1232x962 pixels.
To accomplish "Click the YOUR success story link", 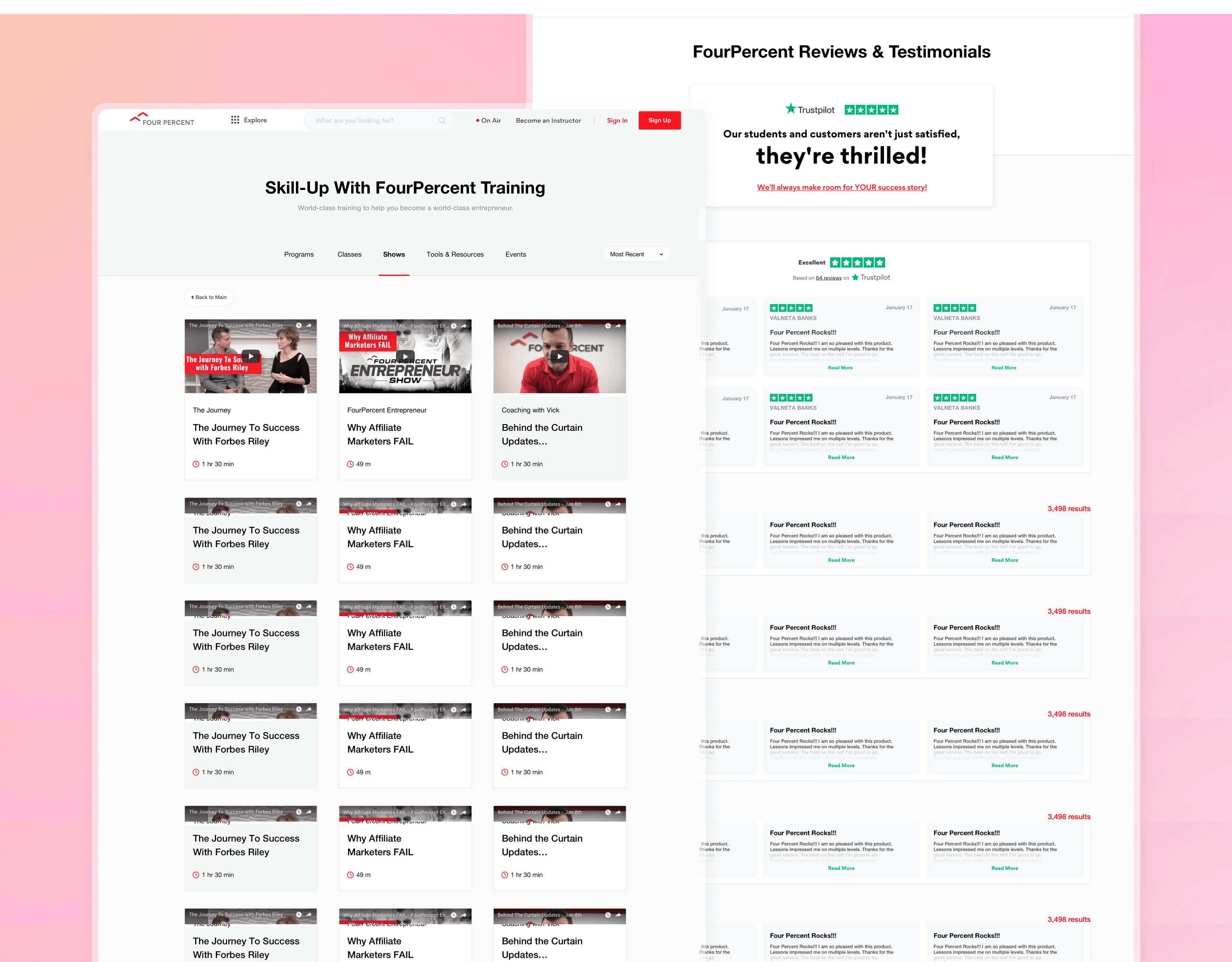I will 841,187.
